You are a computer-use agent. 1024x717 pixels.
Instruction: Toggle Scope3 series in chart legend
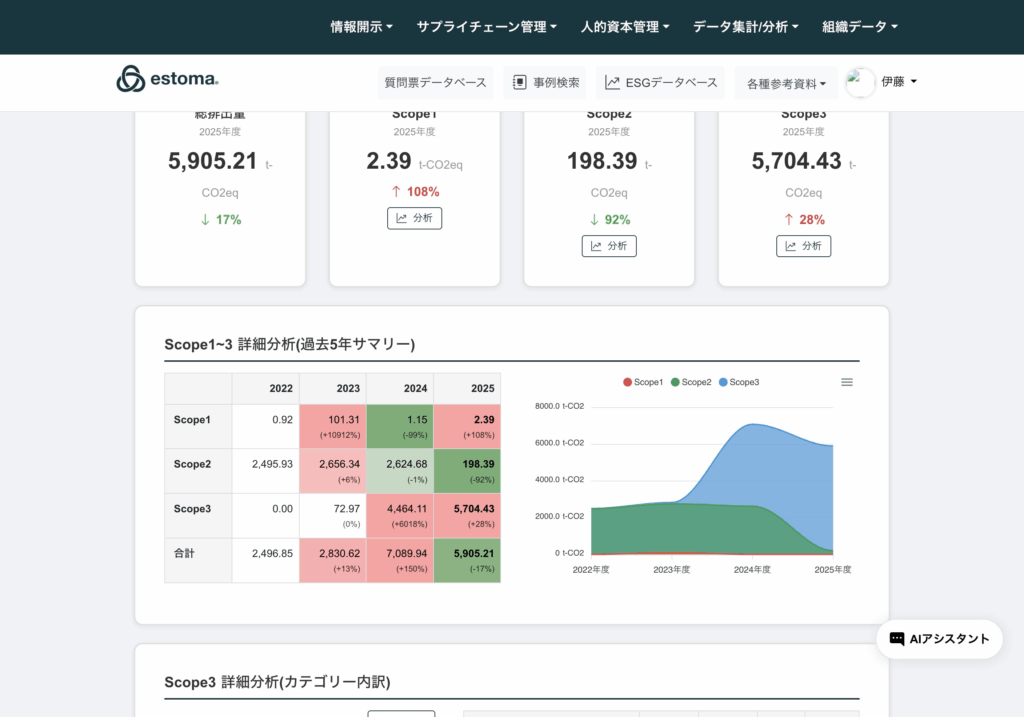pyautogui.click(x=739, y=382)
